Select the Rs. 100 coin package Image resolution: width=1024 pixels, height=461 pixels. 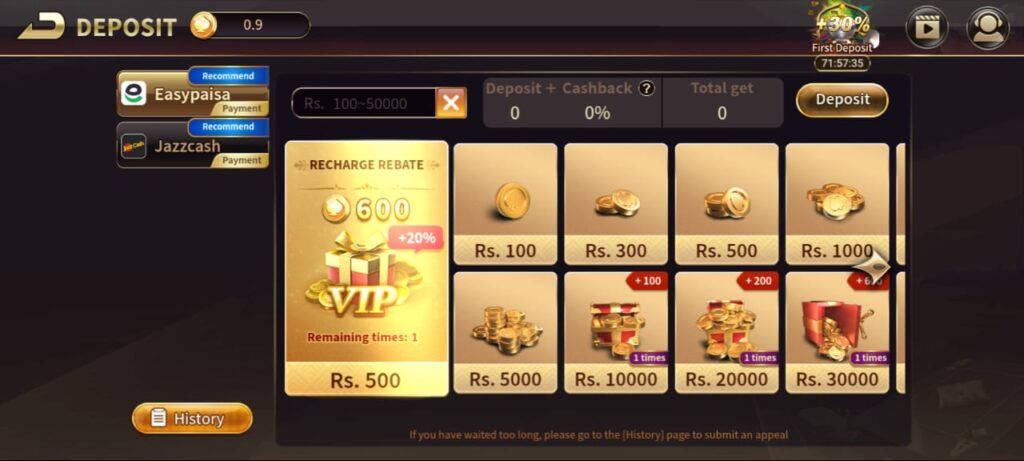505,204
